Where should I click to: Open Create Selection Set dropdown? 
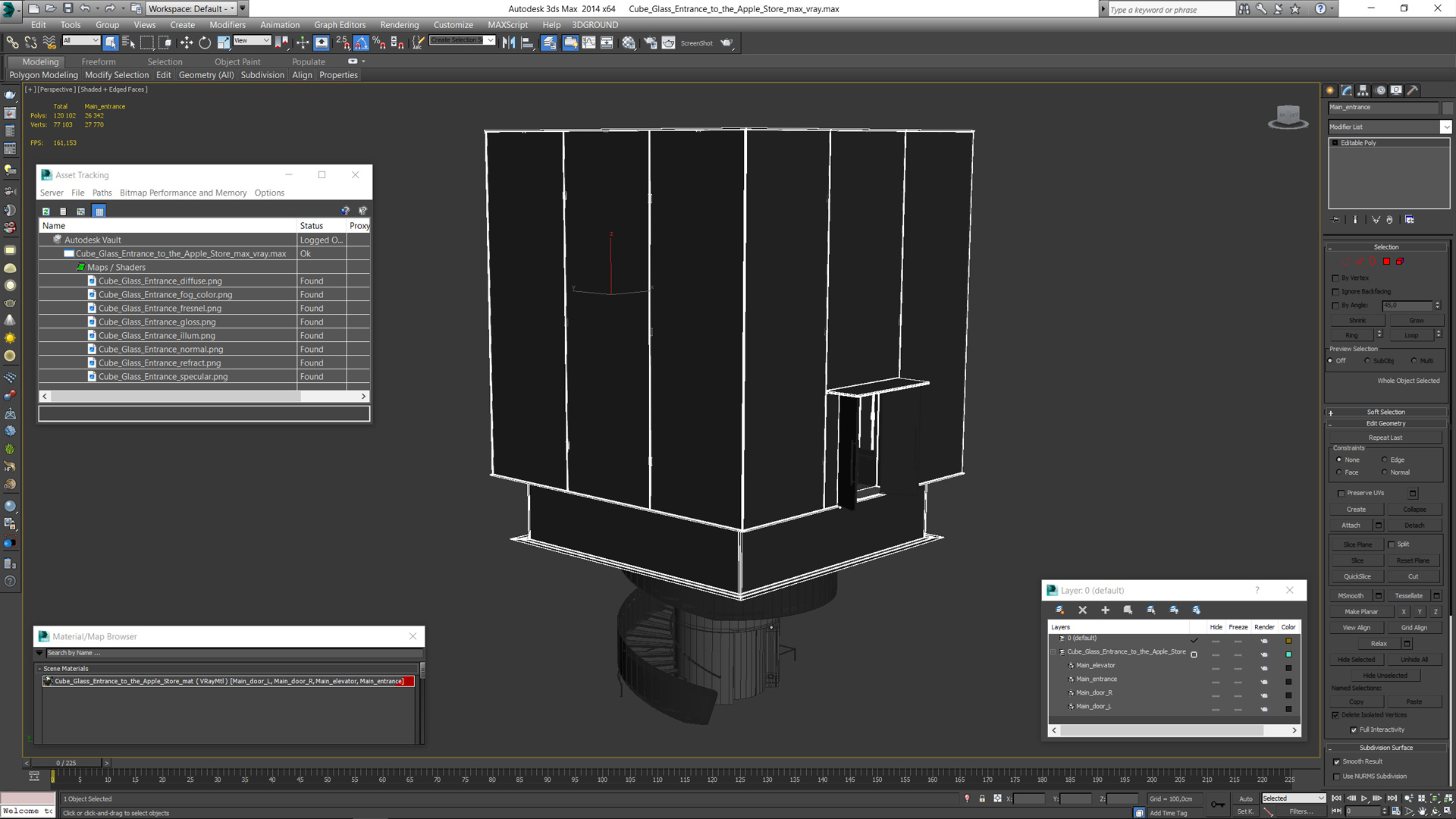(462, 40)
